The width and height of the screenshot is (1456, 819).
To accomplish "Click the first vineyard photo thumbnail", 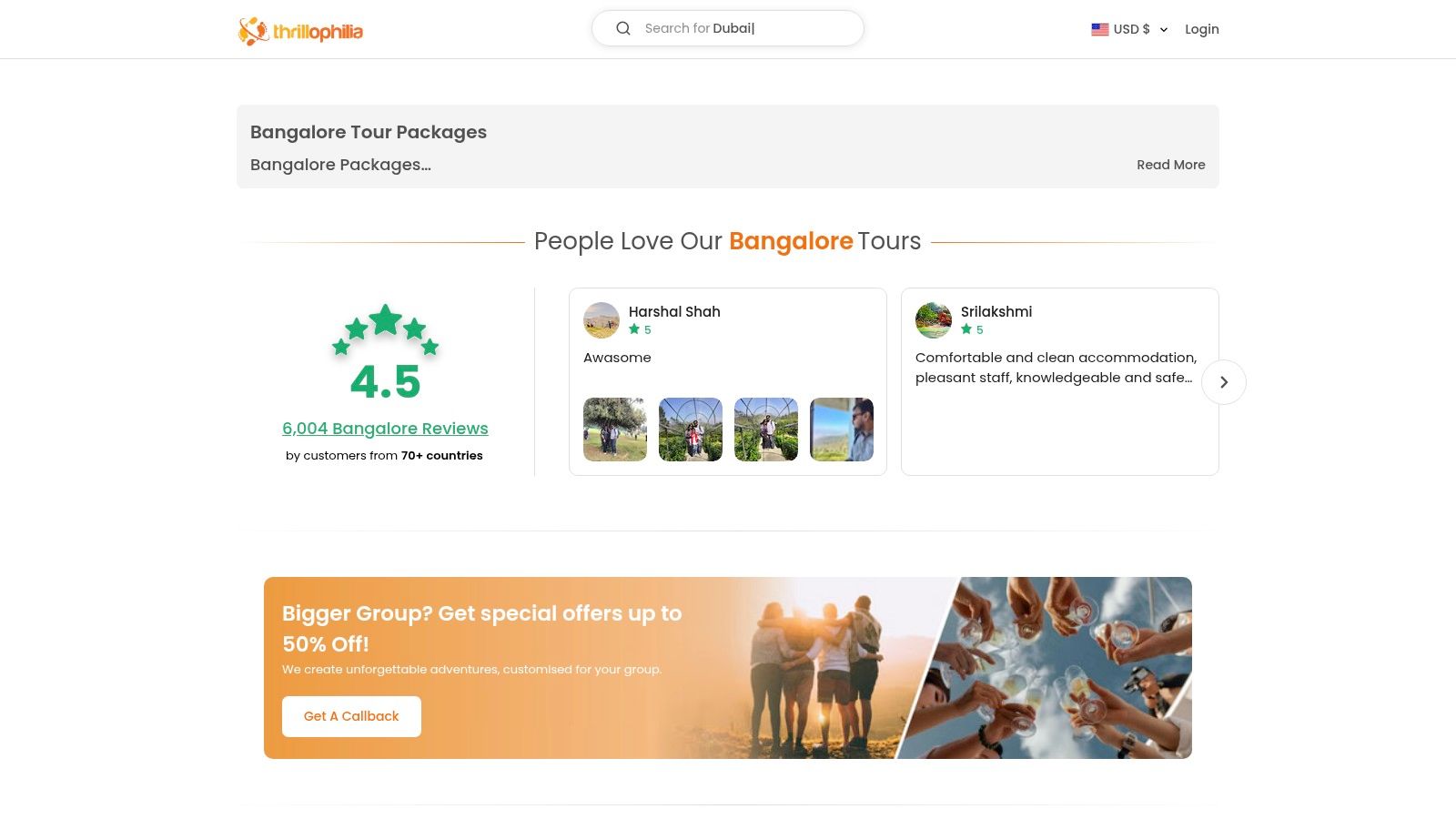I will 615,429.
